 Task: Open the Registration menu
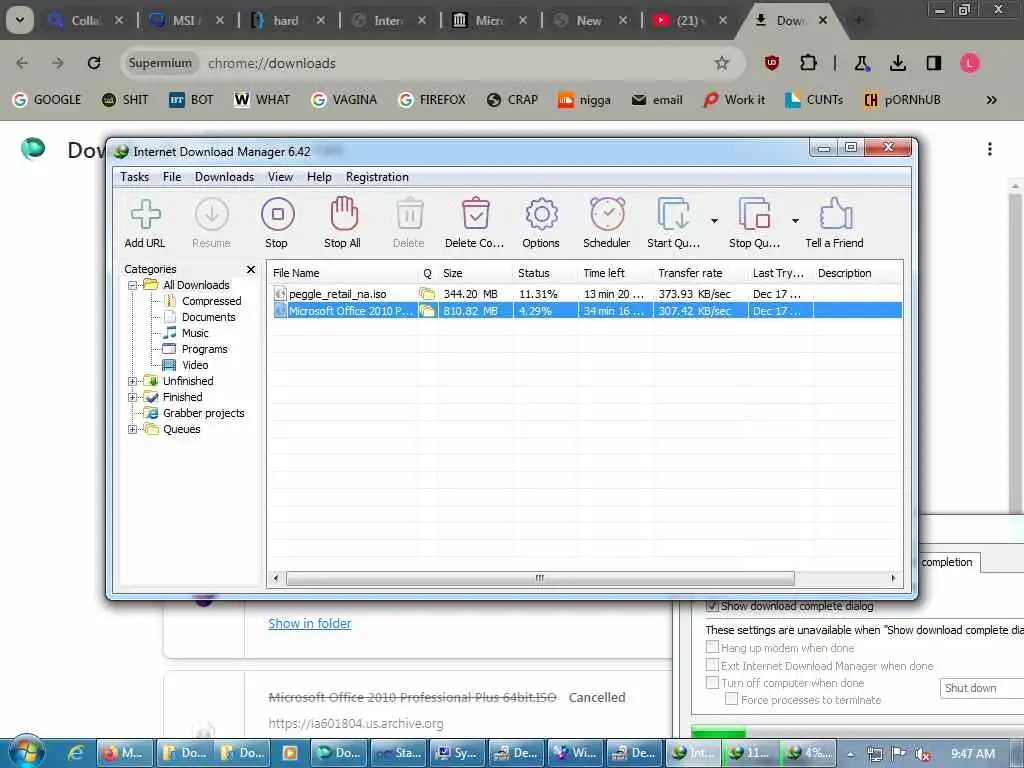(x=377, y=177)
